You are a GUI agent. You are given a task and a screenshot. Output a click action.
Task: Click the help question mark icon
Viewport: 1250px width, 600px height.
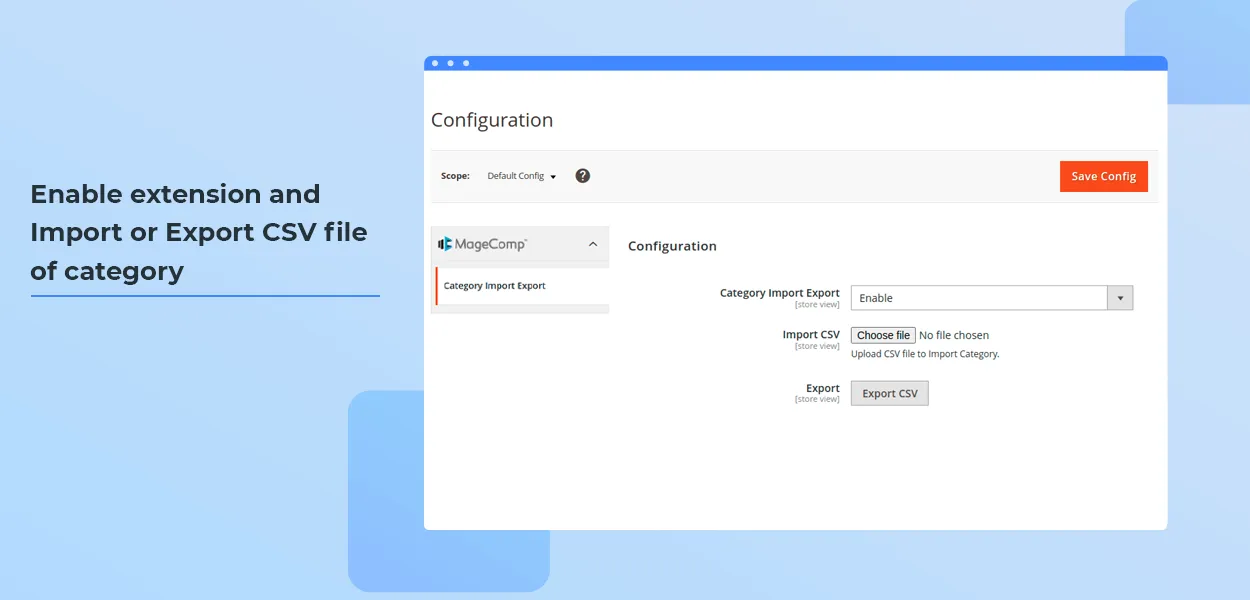coord(583,176)
